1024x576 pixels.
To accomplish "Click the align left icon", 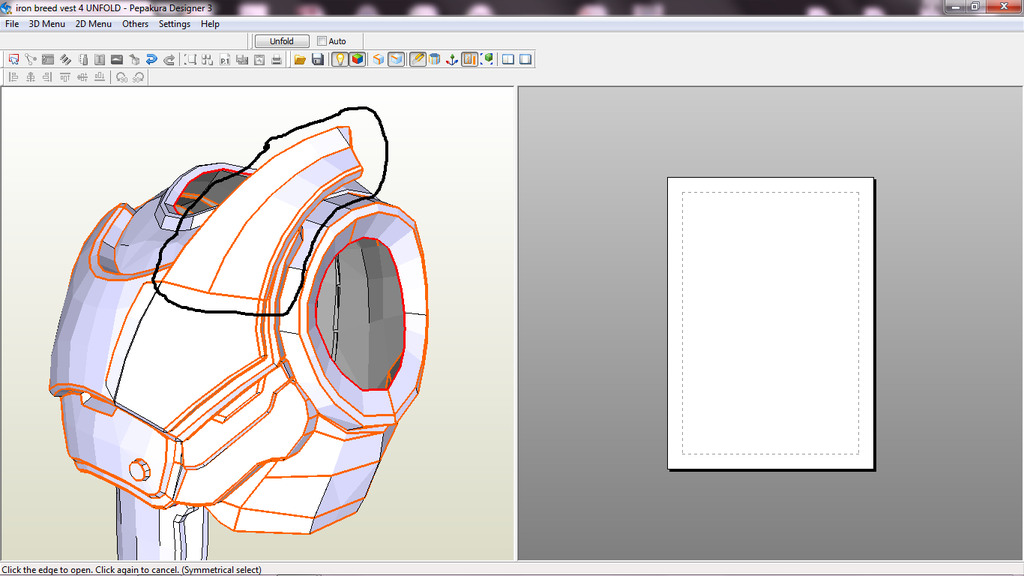I will click(13, 77).
